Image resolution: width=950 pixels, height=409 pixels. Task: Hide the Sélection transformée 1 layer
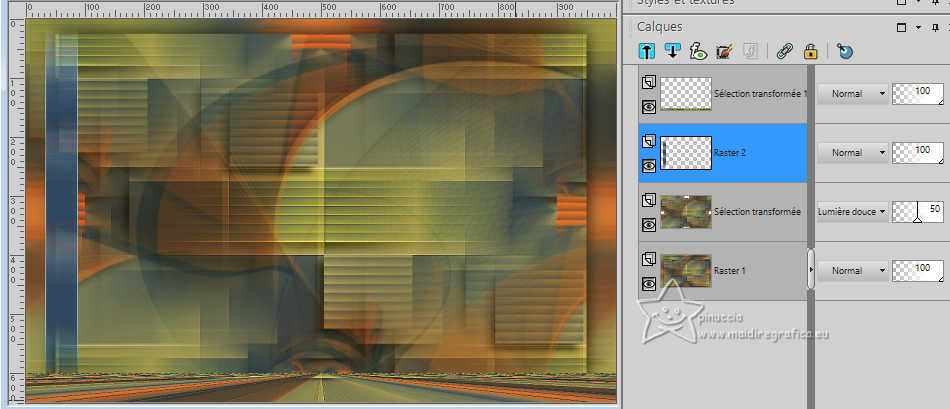click(649, 107)
